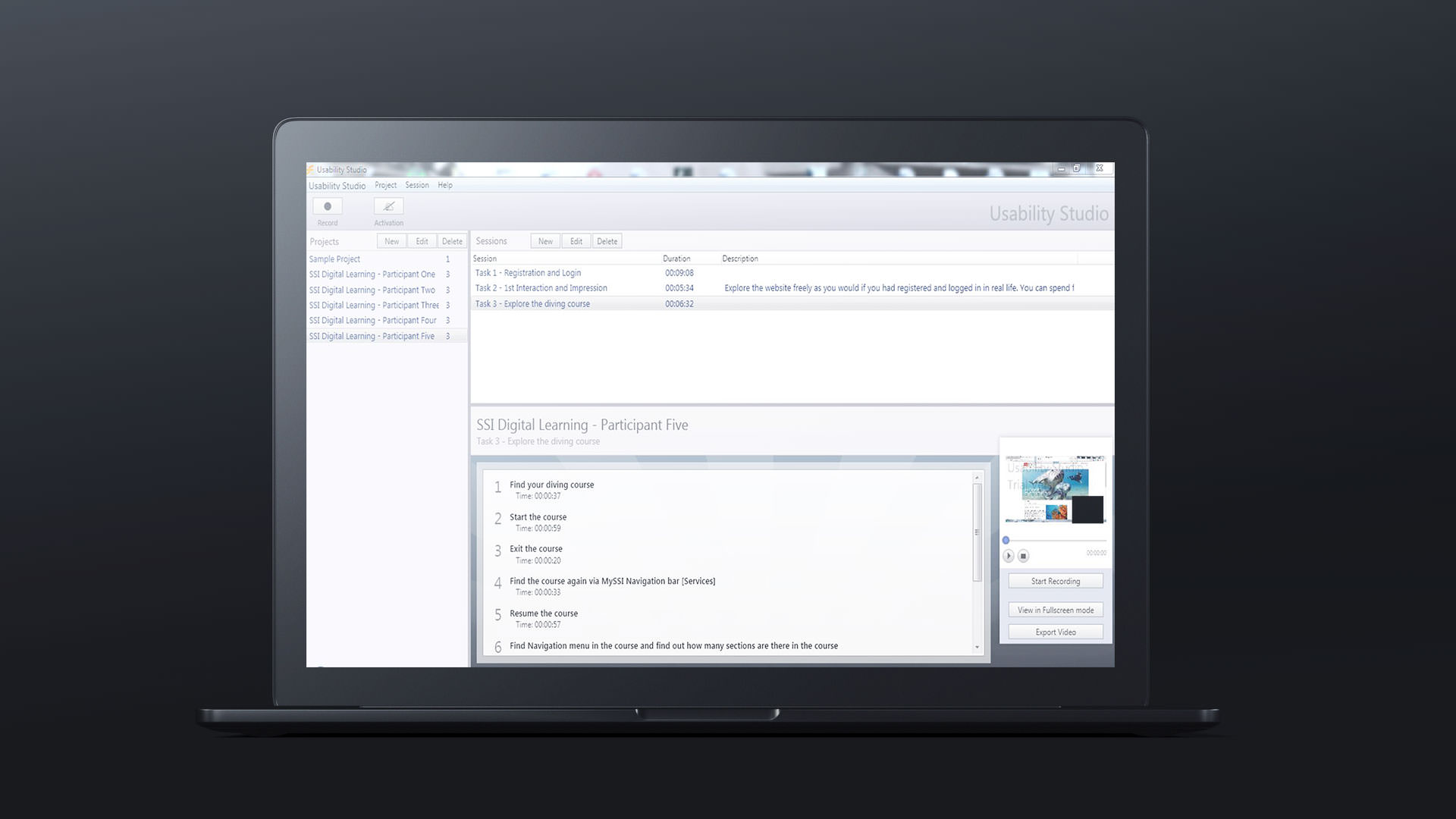The width and height of the screenshot is (1456, 819).
Task: Open the Project menu
Action: (x=385, y=185)
